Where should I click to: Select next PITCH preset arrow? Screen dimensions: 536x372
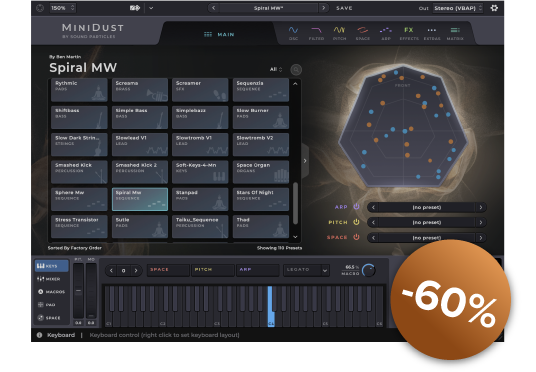click(x=481, y=222)
